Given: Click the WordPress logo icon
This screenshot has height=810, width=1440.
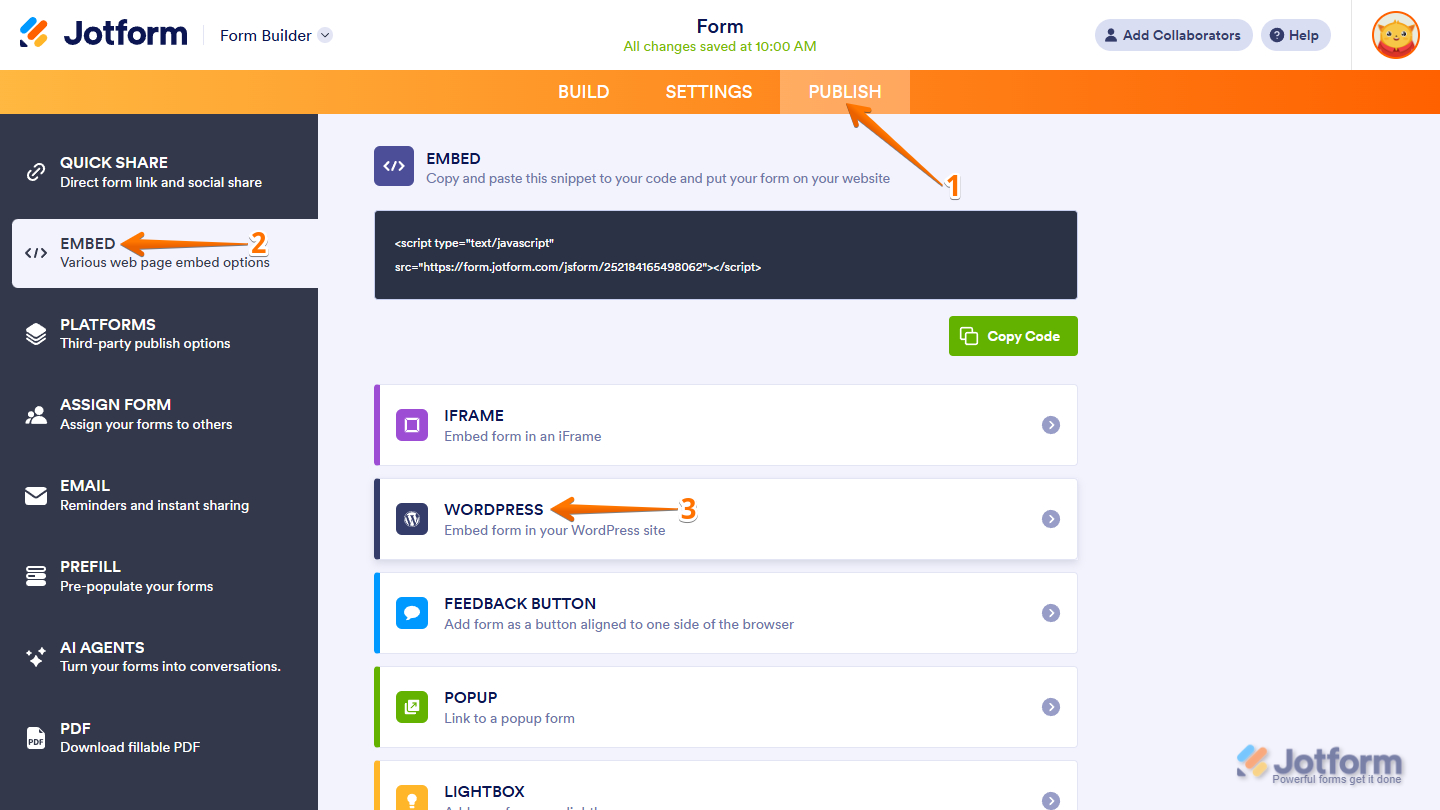Looking at the screenshot, I should pos(412,519).
